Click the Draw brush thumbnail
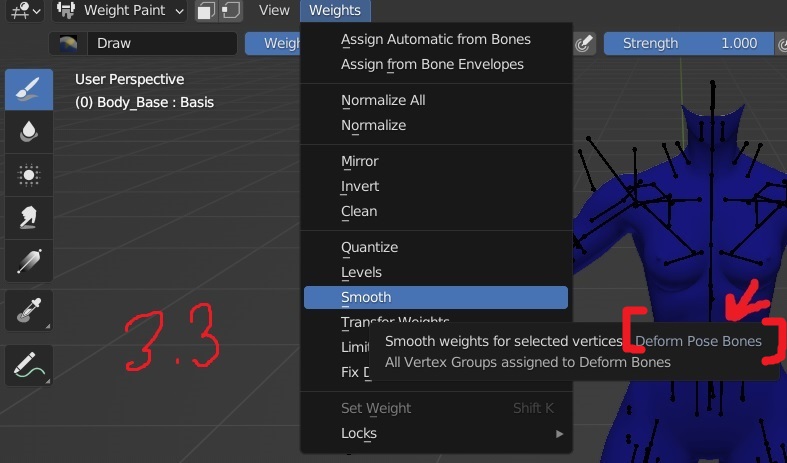This screenshot has height=463, width=787. pos(68,43)
